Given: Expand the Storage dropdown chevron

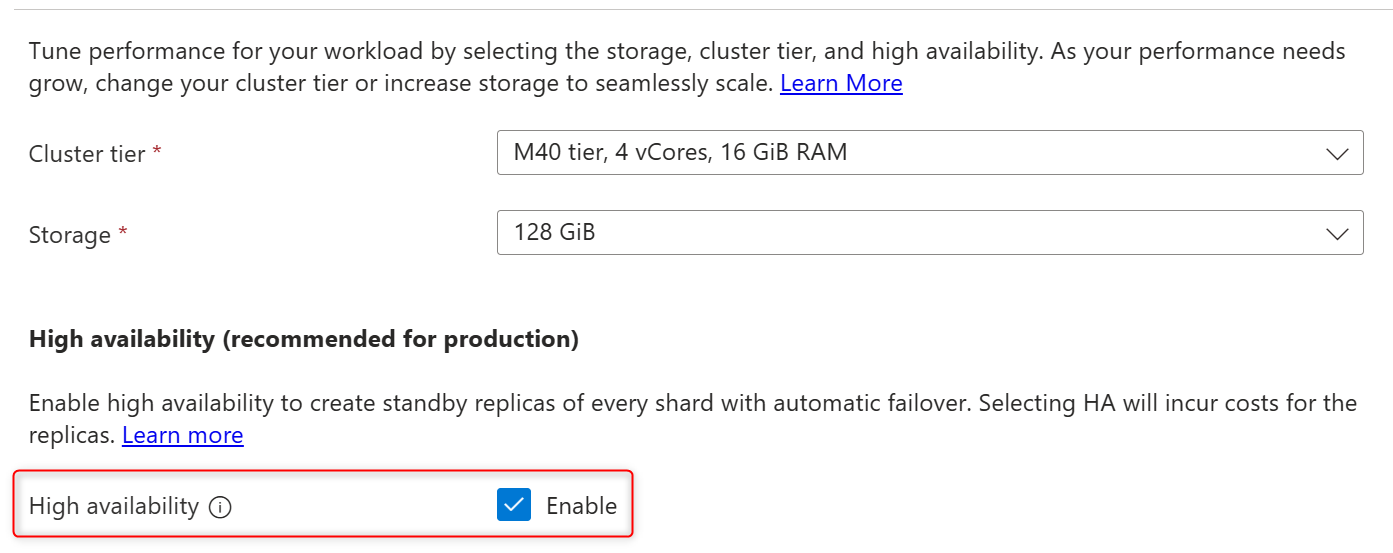Looking at the screenshot, I should tap(1336, 234).
